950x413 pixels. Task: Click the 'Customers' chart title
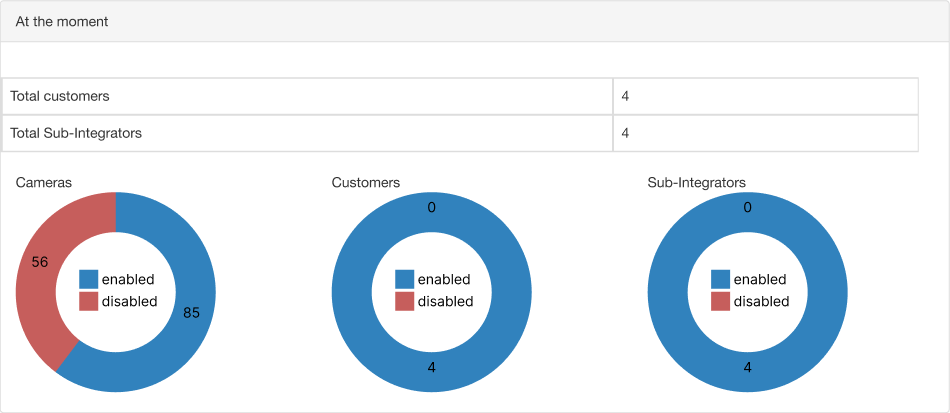366,182
